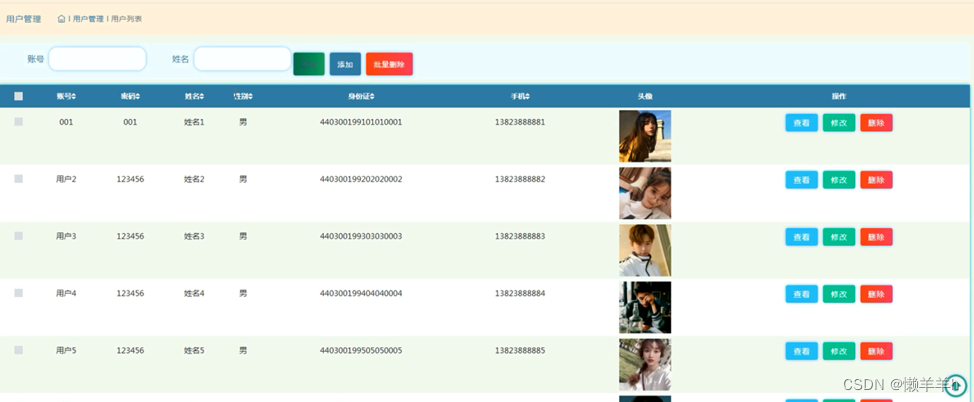Click 删除 for 用户5 row

876,351
